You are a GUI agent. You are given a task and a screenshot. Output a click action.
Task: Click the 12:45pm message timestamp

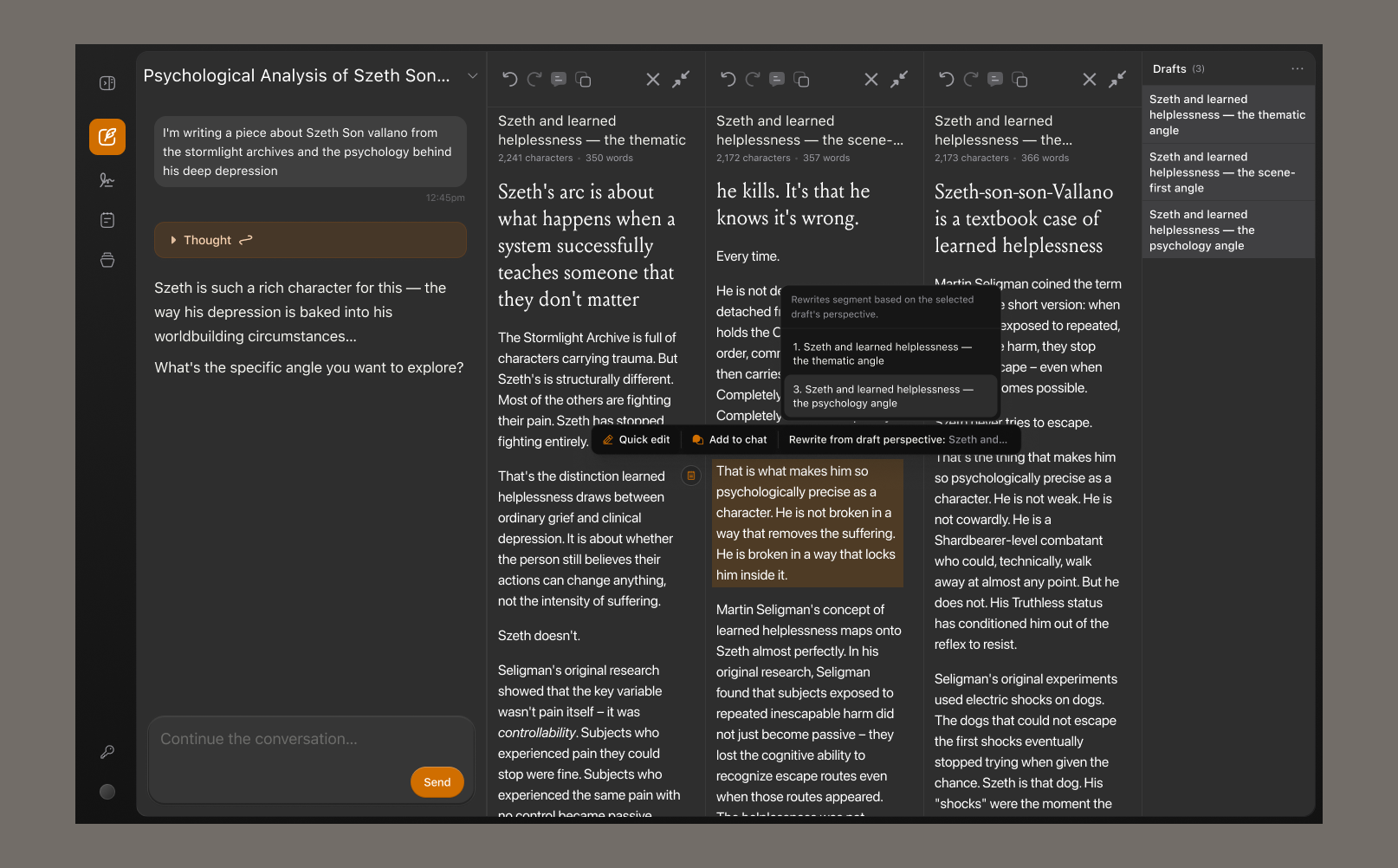tap(445, 198)
